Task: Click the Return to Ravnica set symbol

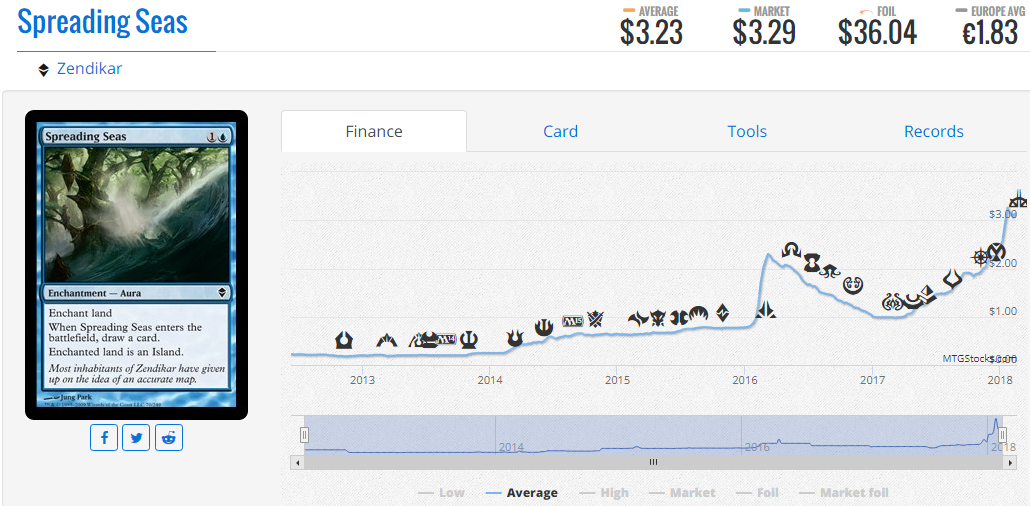Action: click(344, 340)
